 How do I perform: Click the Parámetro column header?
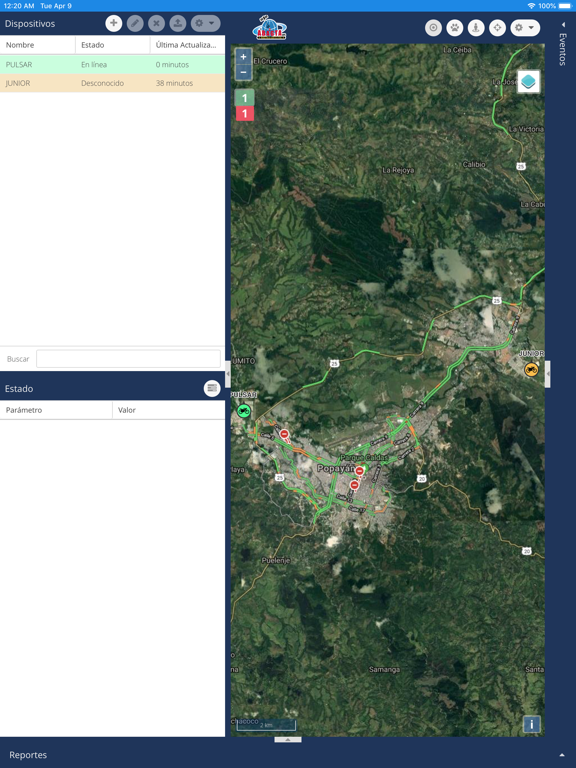click(56, 410)
